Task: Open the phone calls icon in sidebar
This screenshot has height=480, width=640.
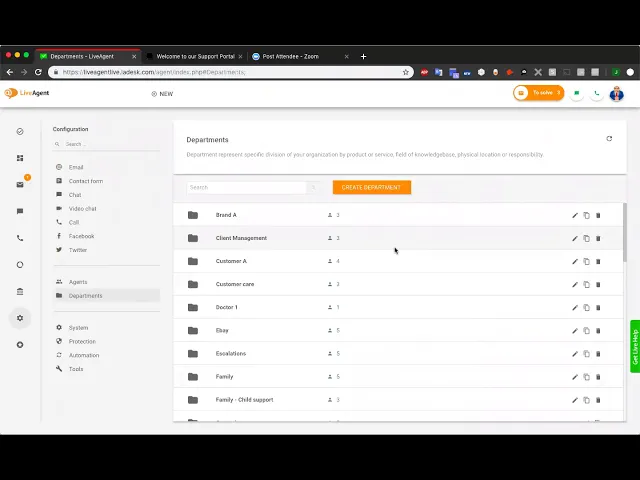Action: pyautogui.click(x=20, y=238)
